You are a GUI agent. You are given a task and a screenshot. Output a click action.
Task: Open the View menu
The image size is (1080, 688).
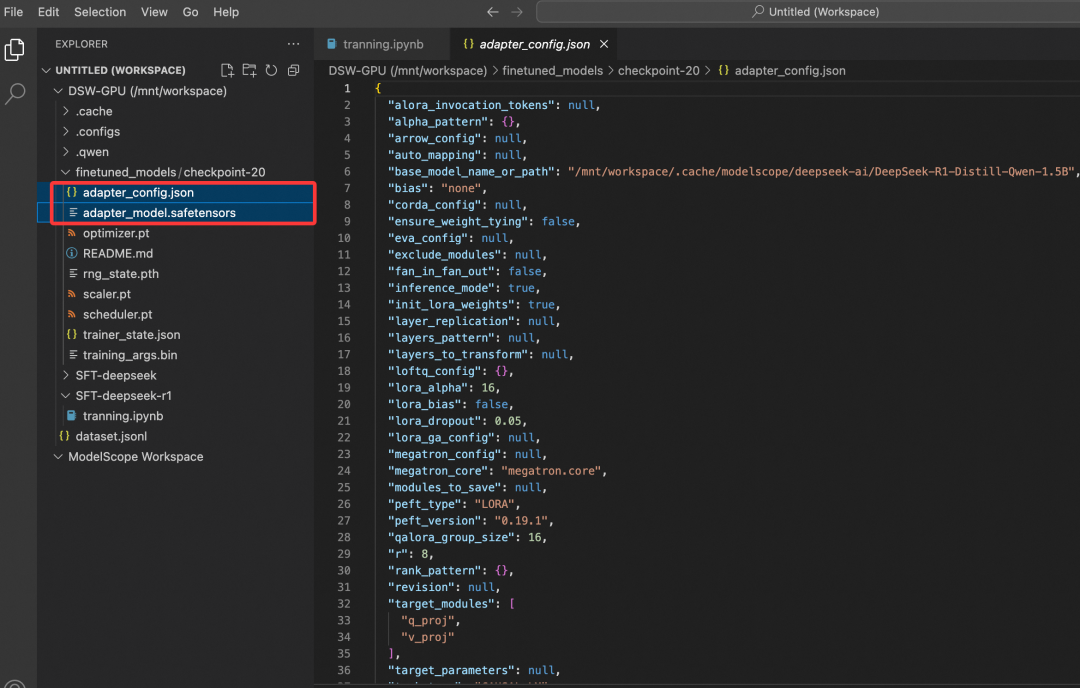[x=154, y=12]
